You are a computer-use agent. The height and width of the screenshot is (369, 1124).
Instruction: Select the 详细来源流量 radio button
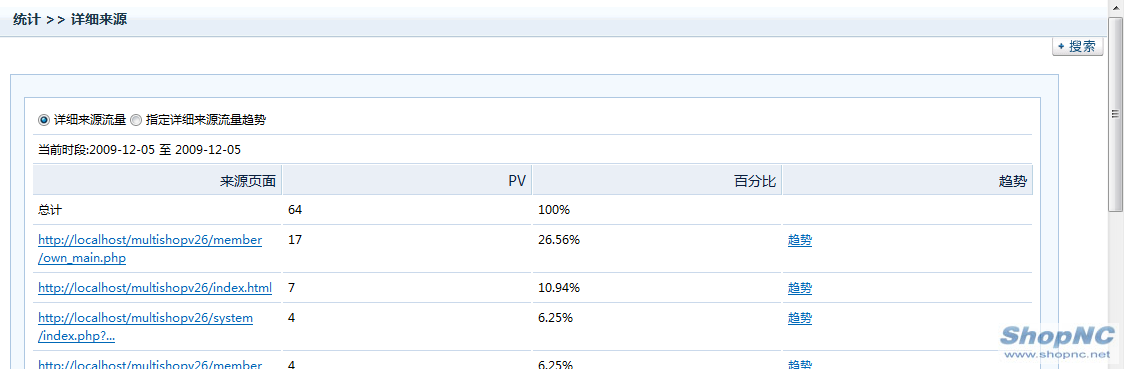[44, 120]
